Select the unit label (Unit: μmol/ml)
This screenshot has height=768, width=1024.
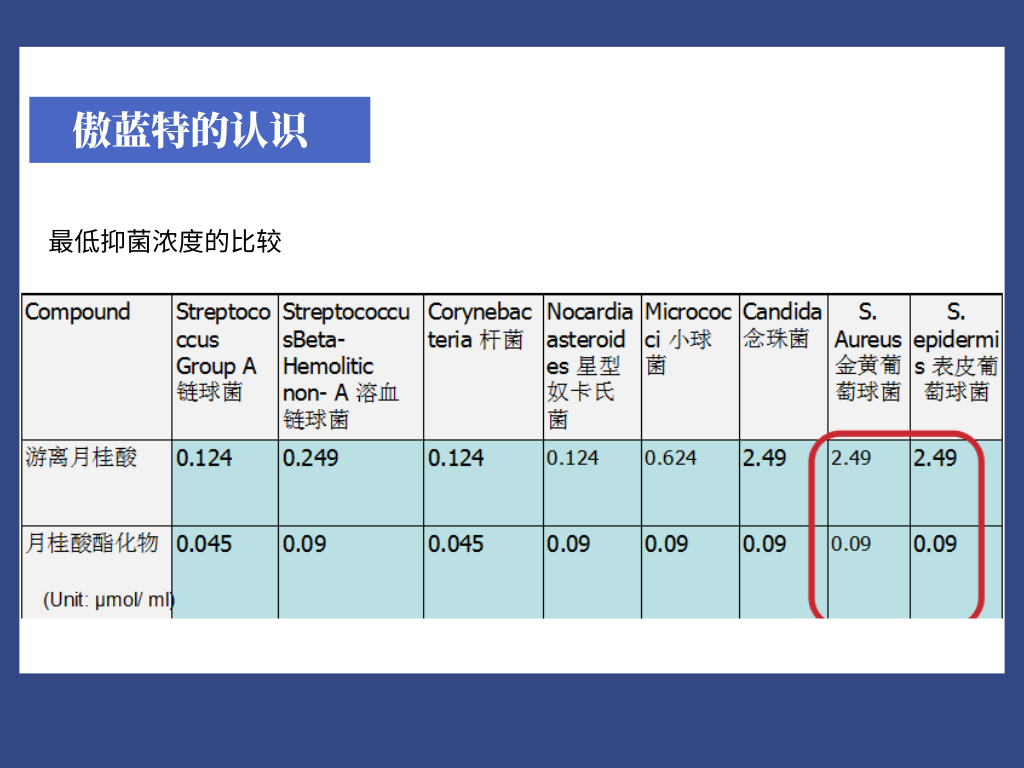[105, 600]
